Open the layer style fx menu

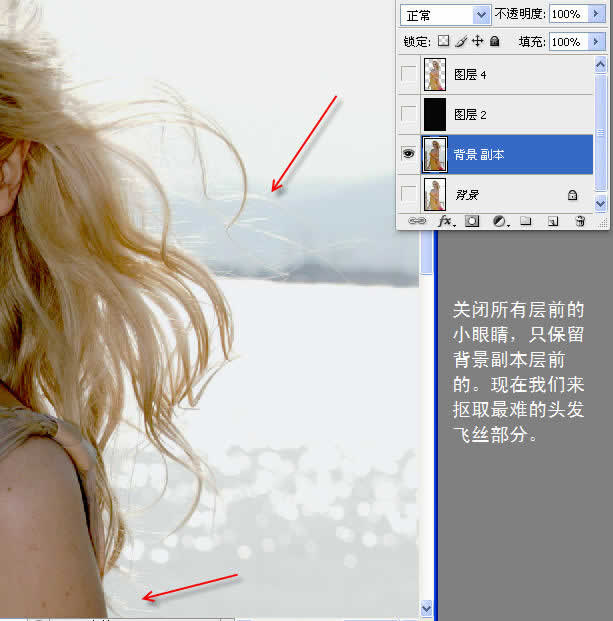(x=446, y=221)
